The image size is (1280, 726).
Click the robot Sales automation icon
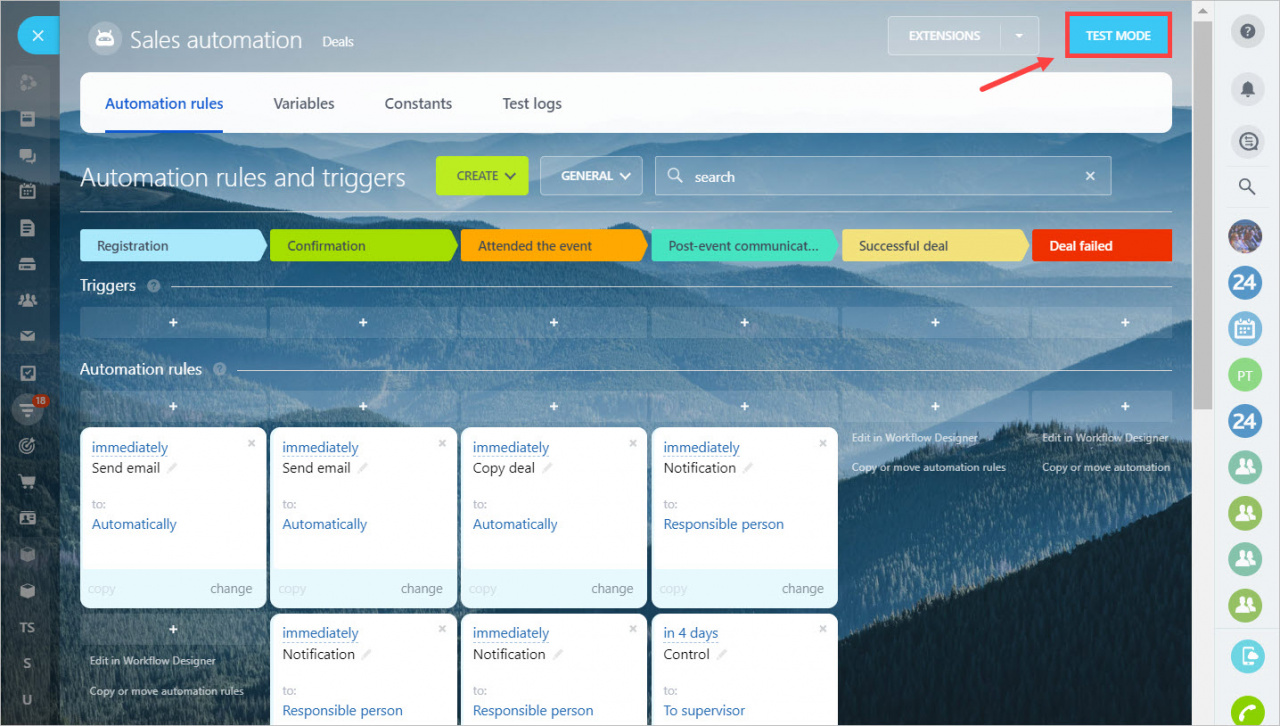(104, 40)
